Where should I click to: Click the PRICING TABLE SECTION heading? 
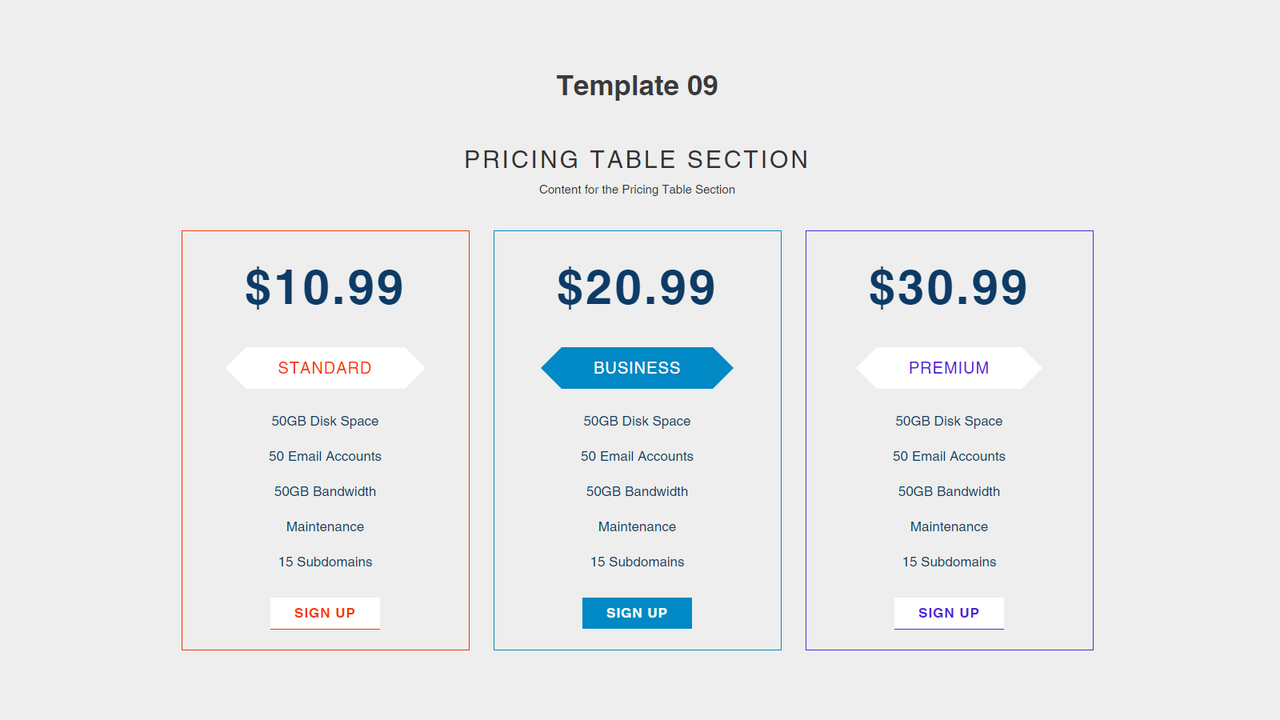(636, 159)
